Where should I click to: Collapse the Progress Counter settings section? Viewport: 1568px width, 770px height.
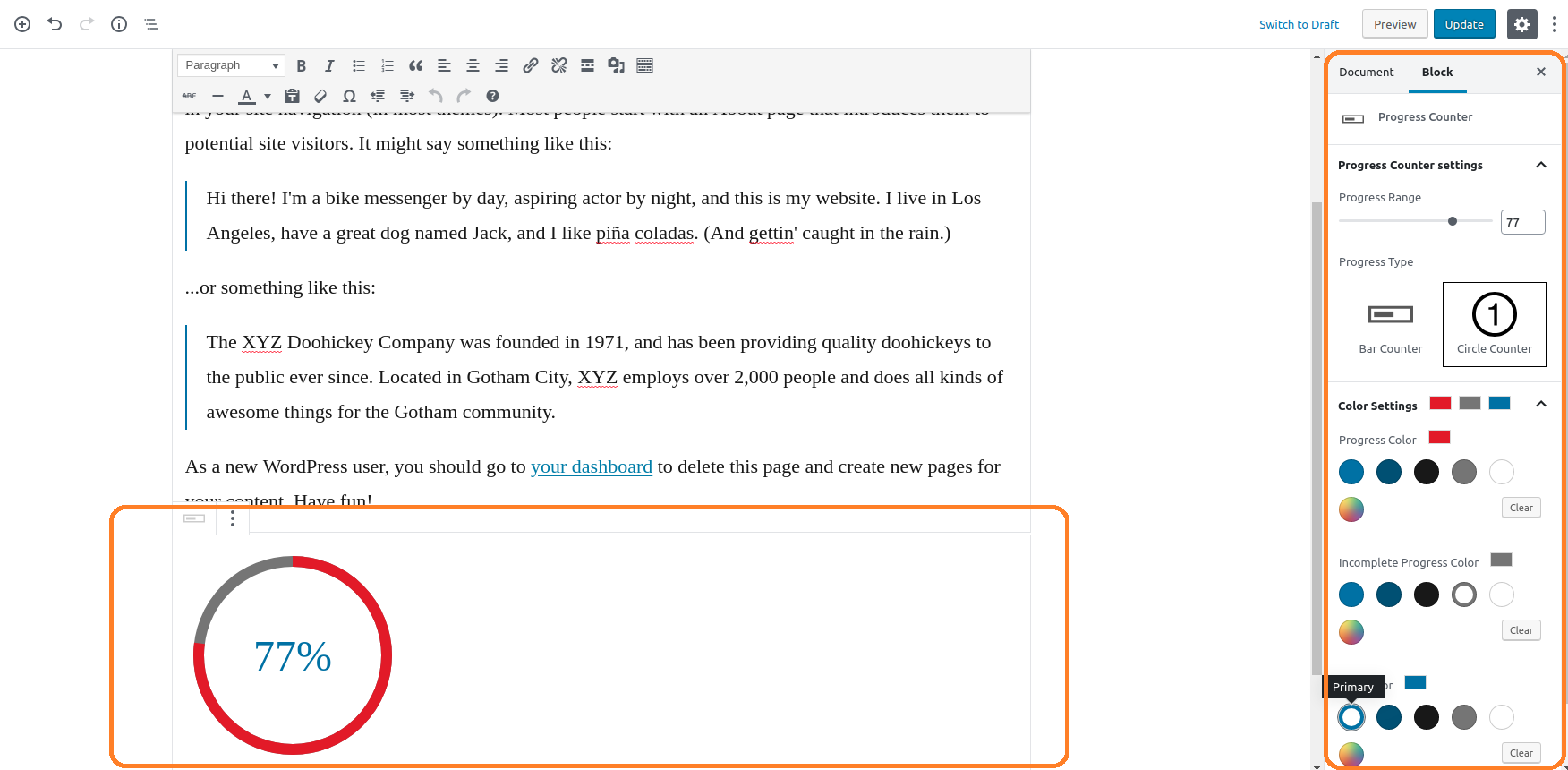pos(1541,165)
